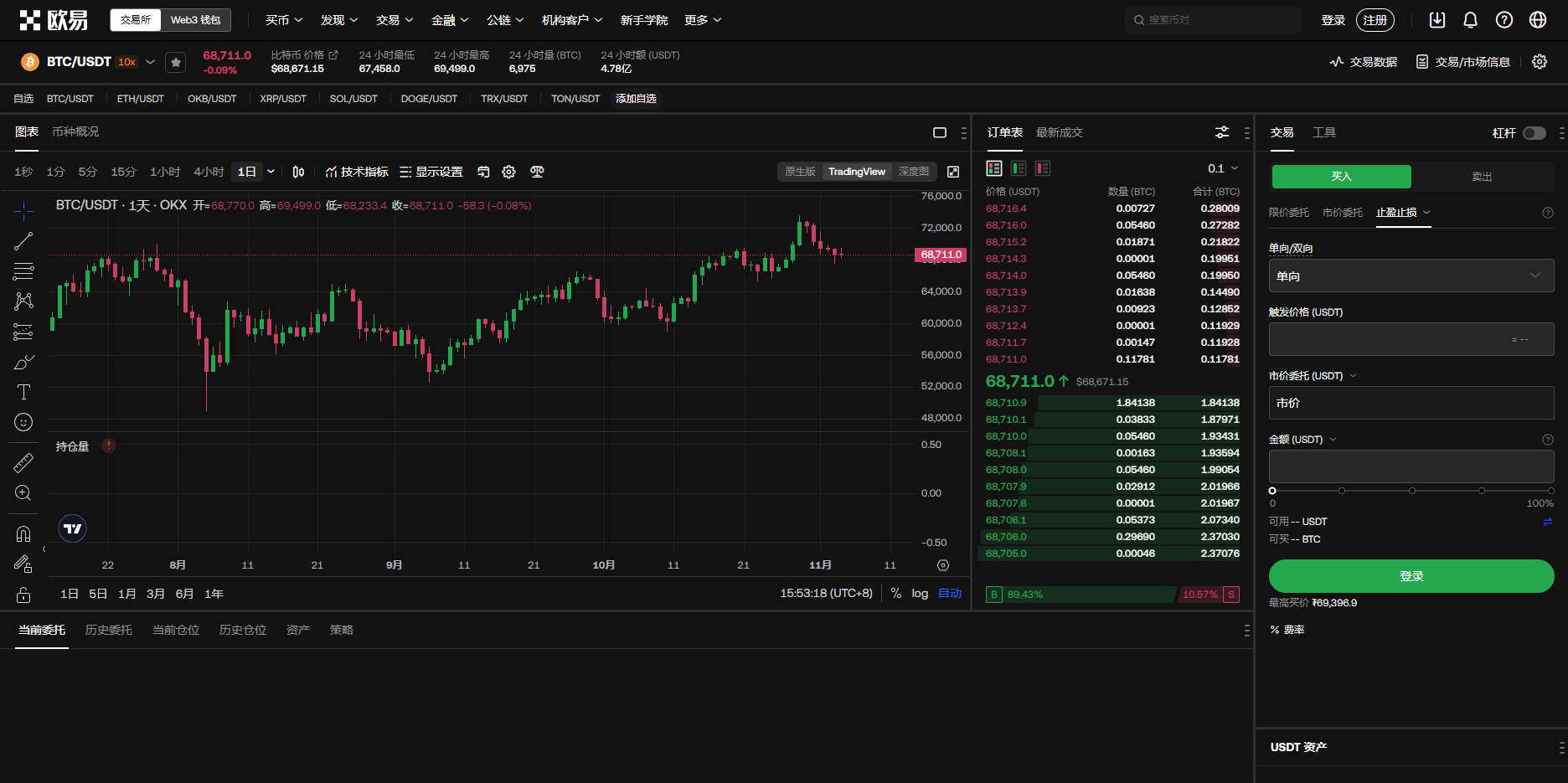Viewport: 1568px width, 783px height.
Task: Select 卖出 sell tab
Action: [x=1483, y=177]
